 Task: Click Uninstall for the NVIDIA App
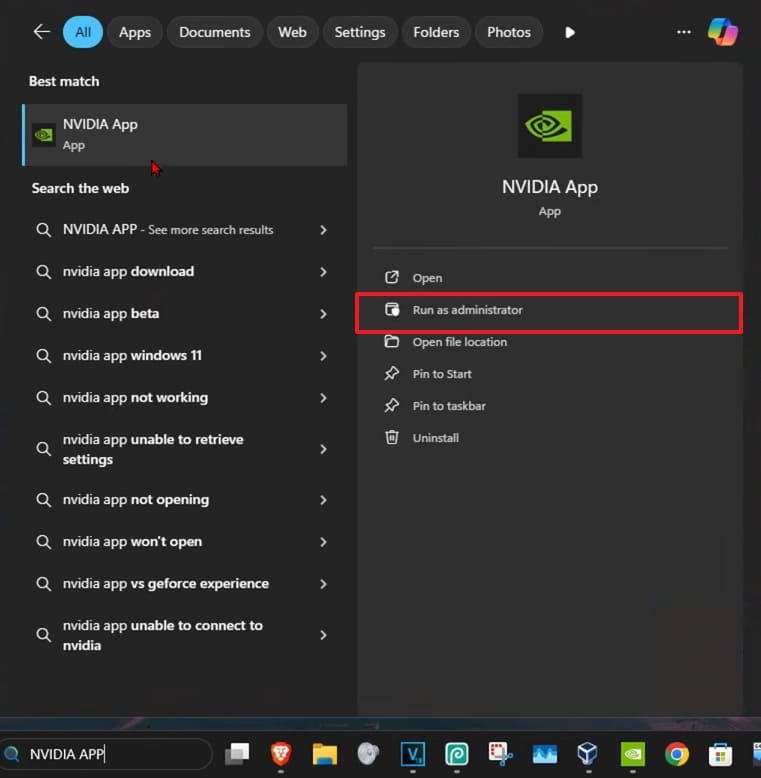tap(550, 438)
